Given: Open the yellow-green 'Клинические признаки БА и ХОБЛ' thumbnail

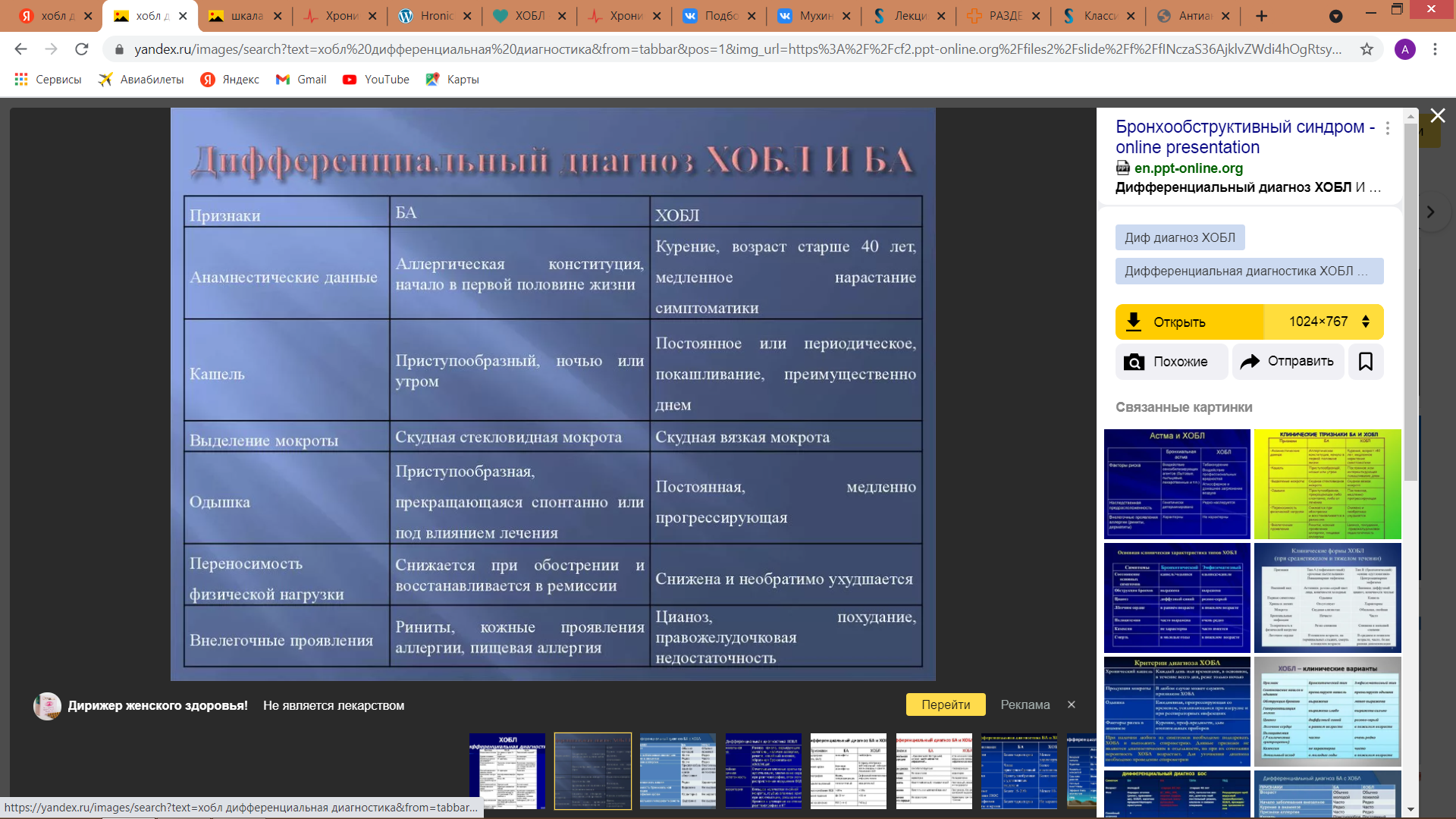Looking at the screenshot, I should tap(1327, 484).
